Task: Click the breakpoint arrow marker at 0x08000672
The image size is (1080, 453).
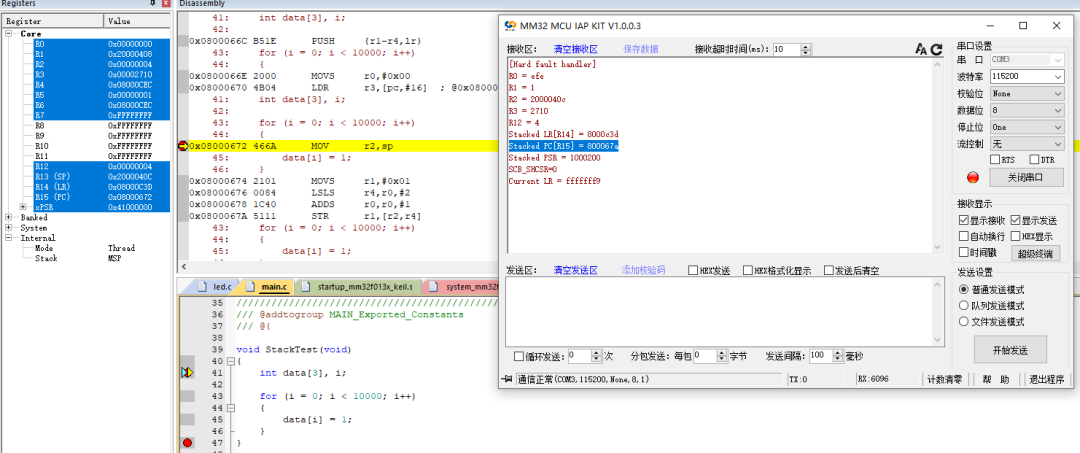Action: [x=183, y=146]
